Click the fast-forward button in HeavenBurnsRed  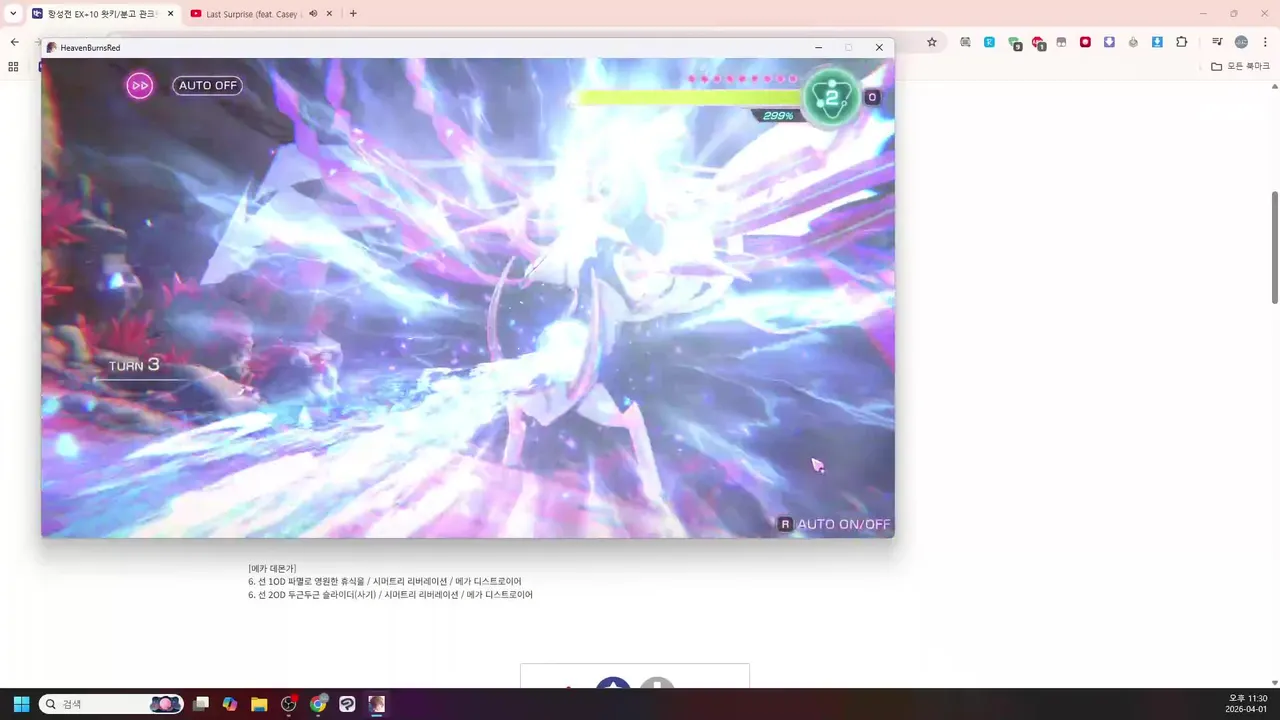pyautogui.click(x=140, y=85)
